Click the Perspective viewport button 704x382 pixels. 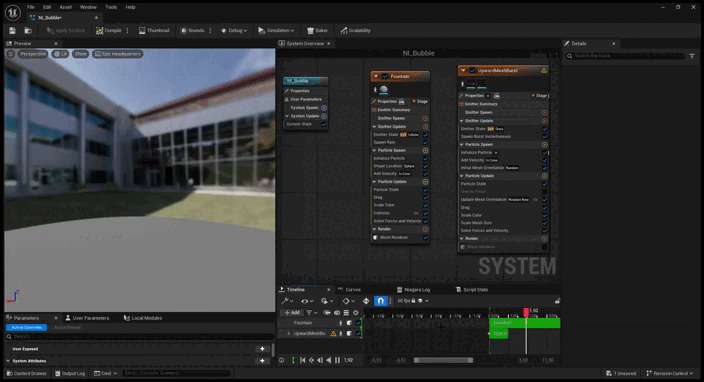coord(33,54)
